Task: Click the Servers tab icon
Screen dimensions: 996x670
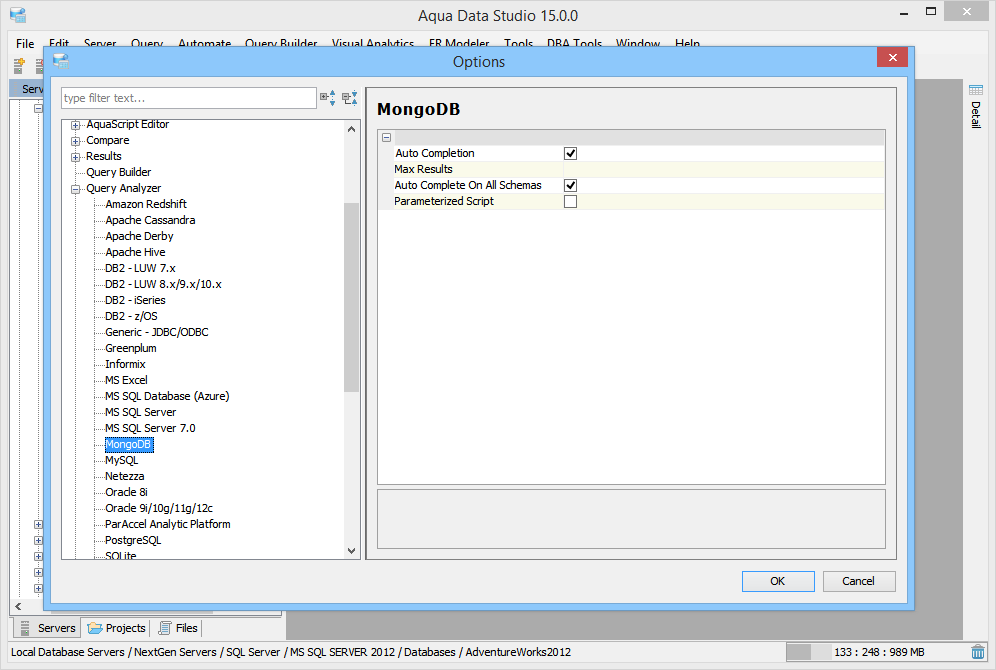Action: coord(25,628)
